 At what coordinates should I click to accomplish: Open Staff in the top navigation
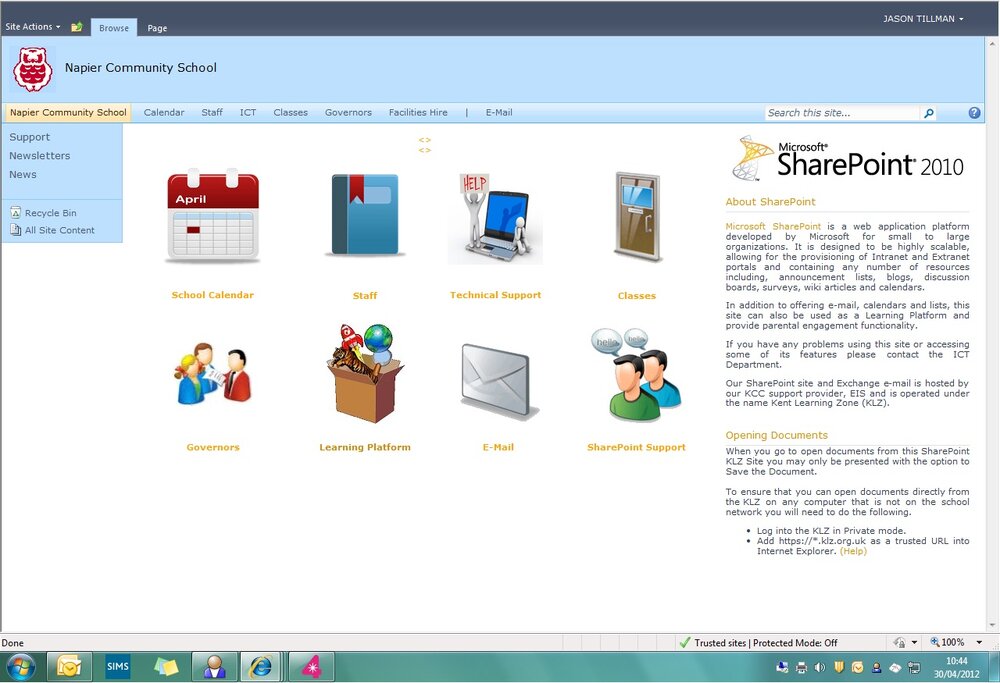(212, 112)
